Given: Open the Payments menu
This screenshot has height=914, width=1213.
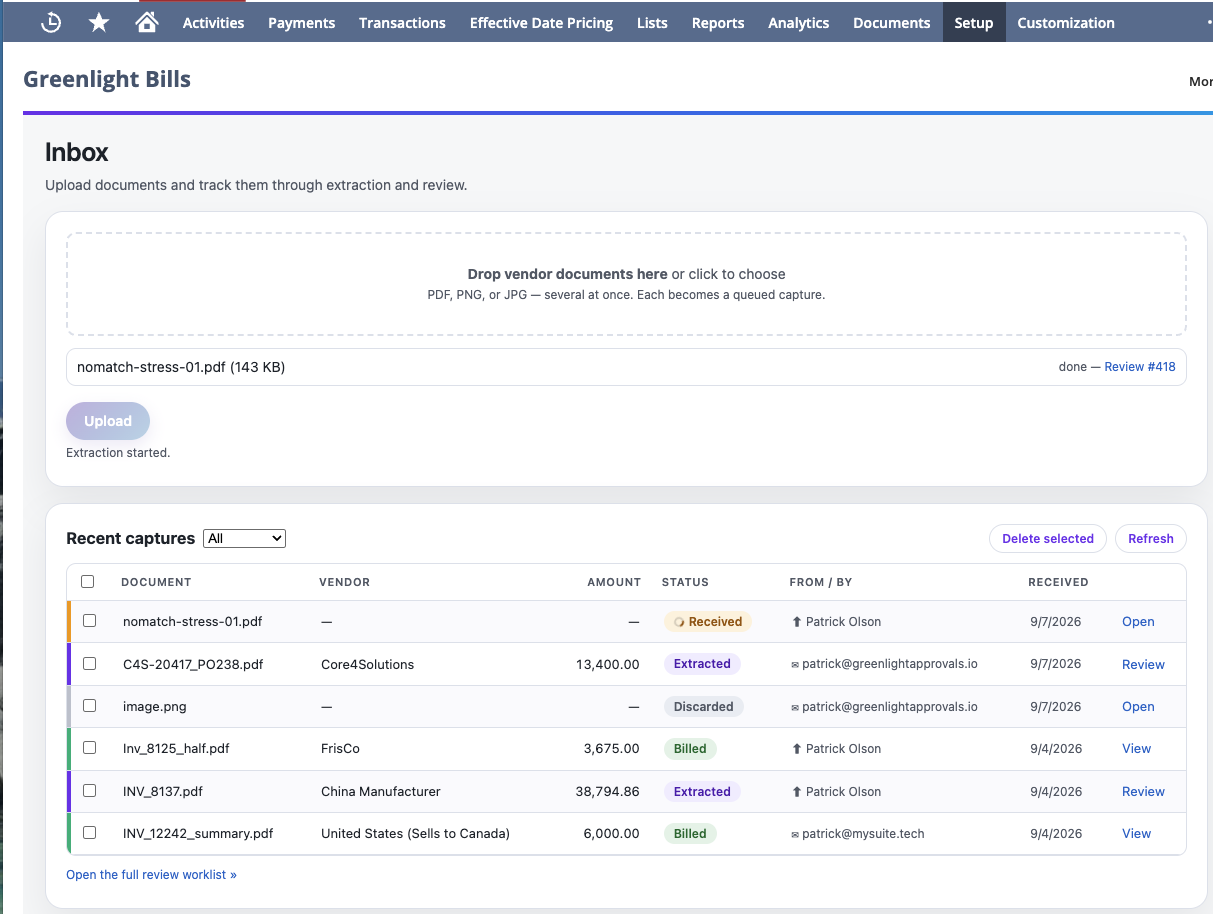Looking at the screenshot, I should tap(301, 22).
